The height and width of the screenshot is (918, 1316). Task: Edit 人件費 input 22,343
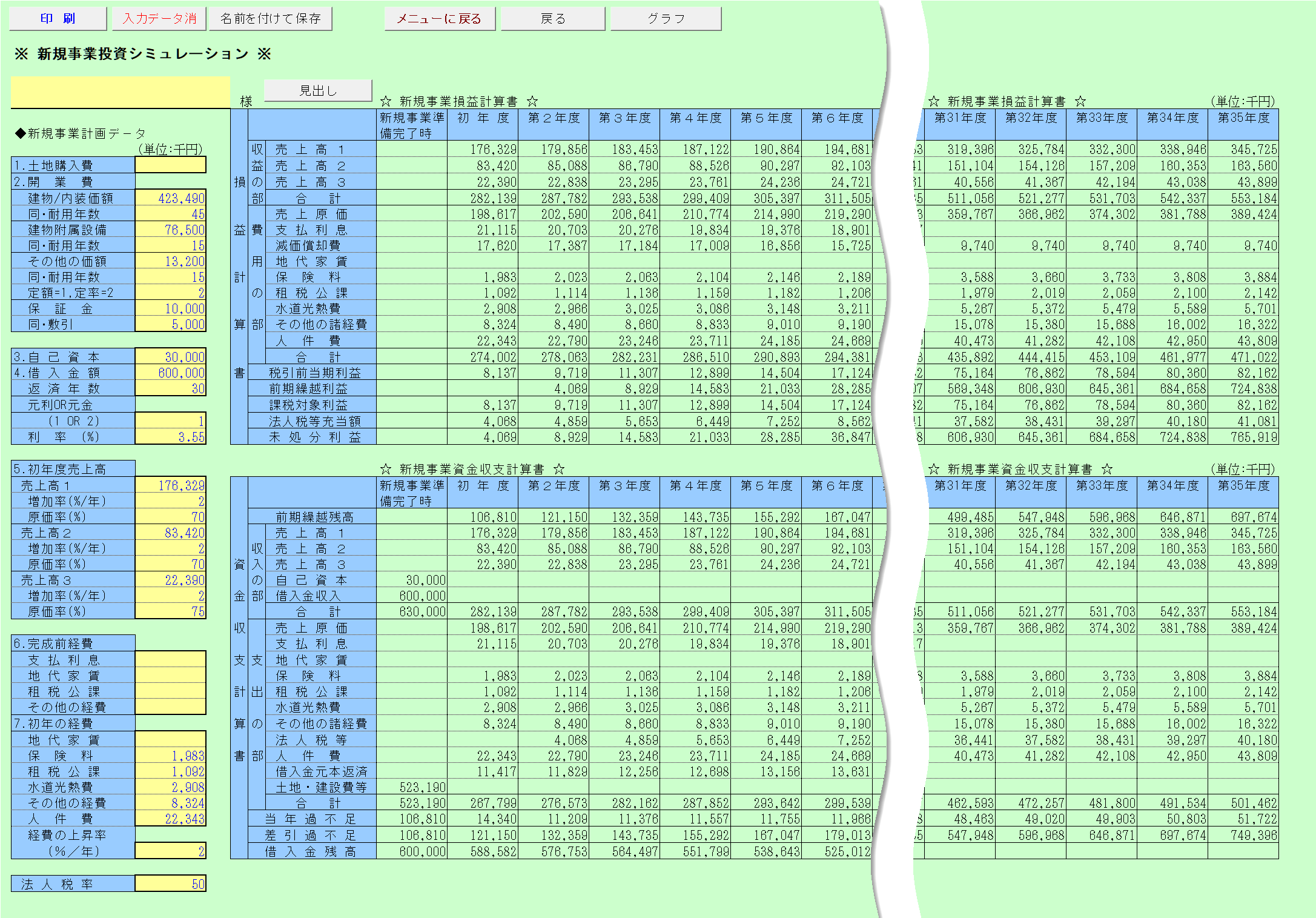170,818
